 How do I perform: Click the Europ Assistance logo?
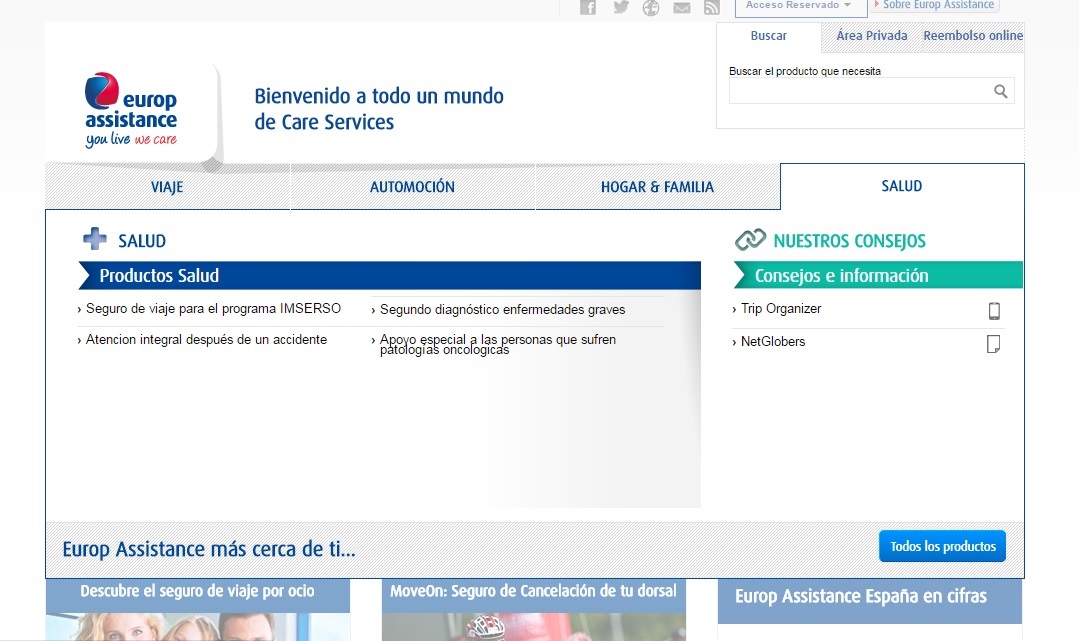pos(131,110)
